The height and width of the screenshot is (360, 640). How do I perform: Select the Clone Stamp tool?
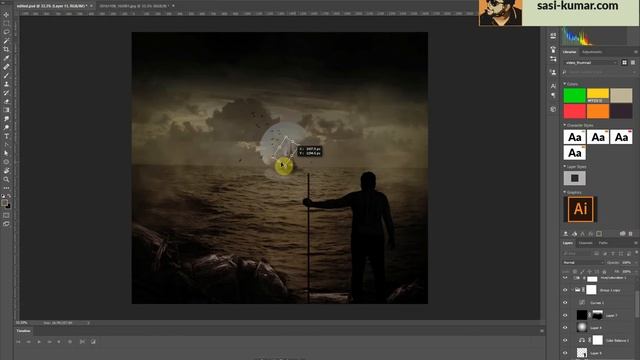point(6,84)
